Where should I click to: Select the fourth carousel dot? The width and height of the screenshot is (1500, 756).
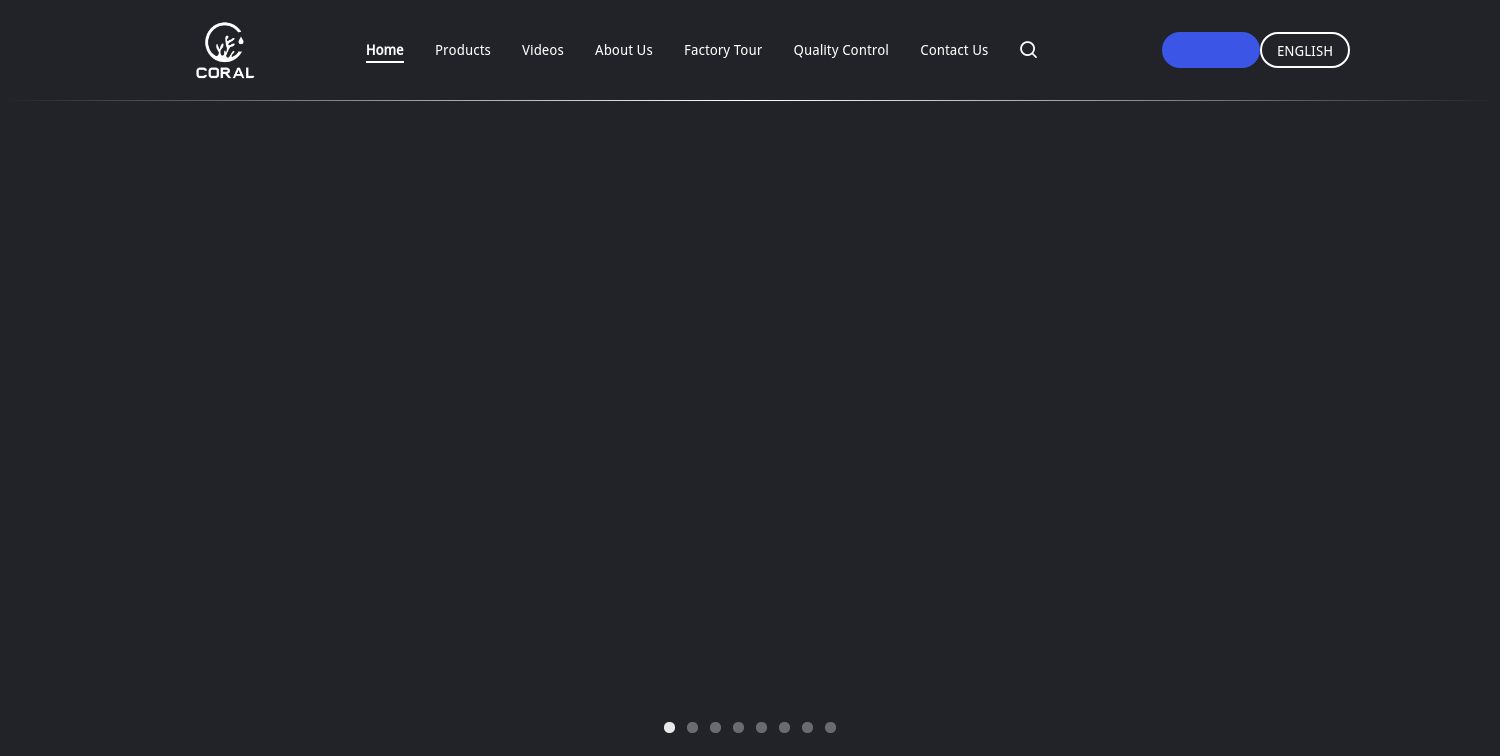[738, 727]
